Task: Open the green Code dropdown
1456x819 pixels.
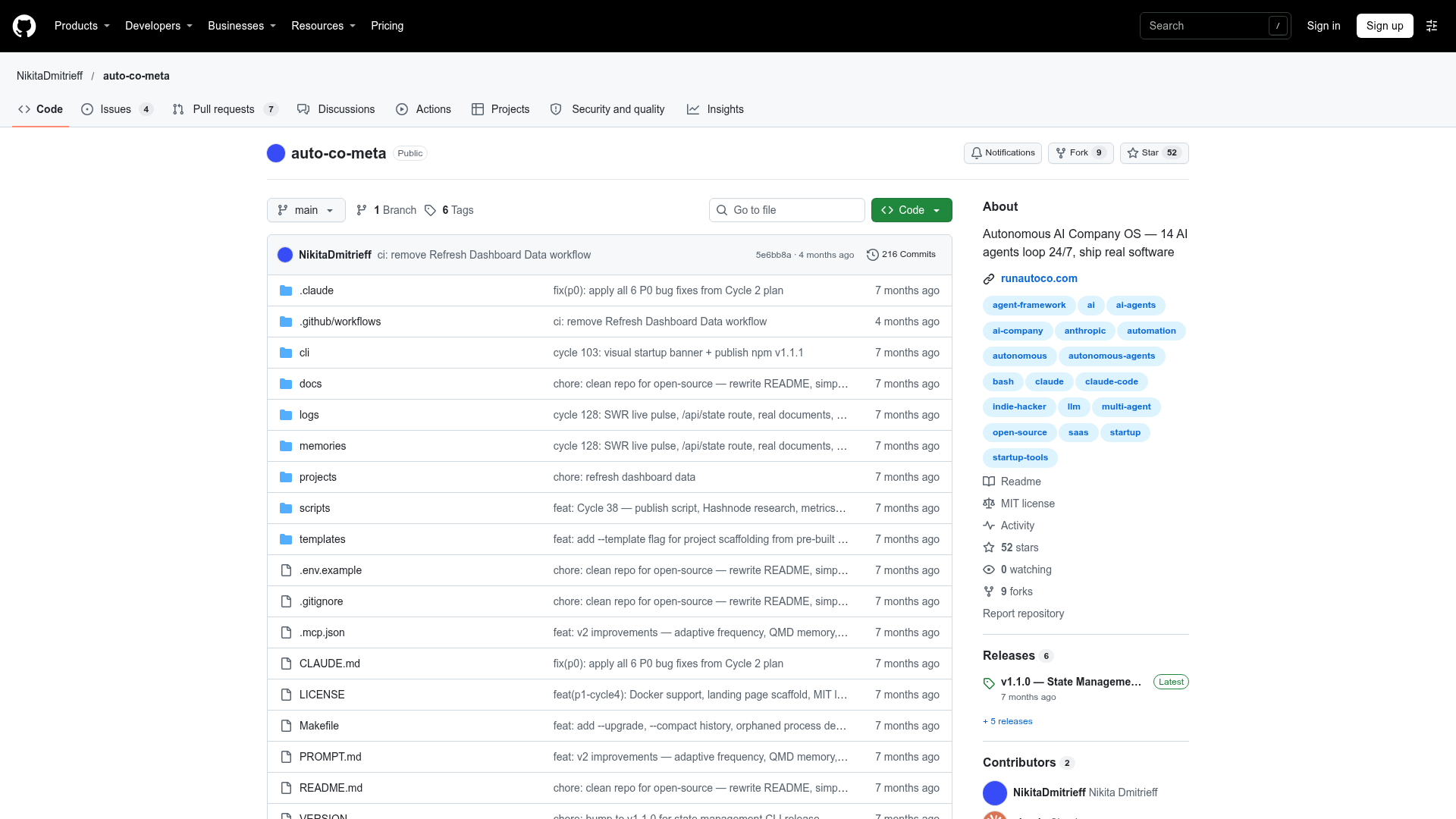Action: [x=912, y=210]
